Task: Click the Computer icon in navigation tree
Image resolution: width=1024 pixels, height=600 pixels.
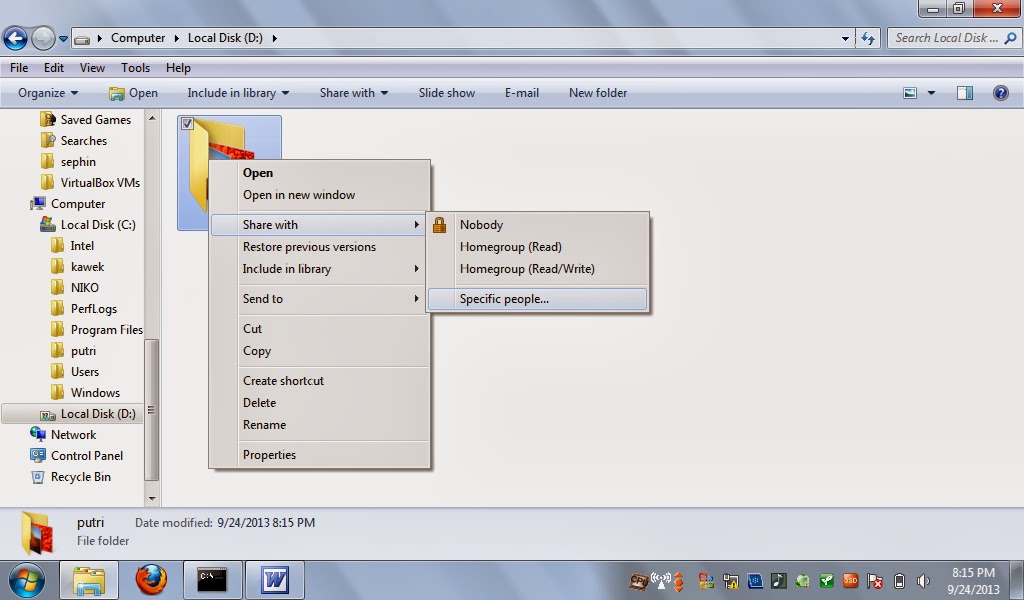Action: [x=39, y=203]
